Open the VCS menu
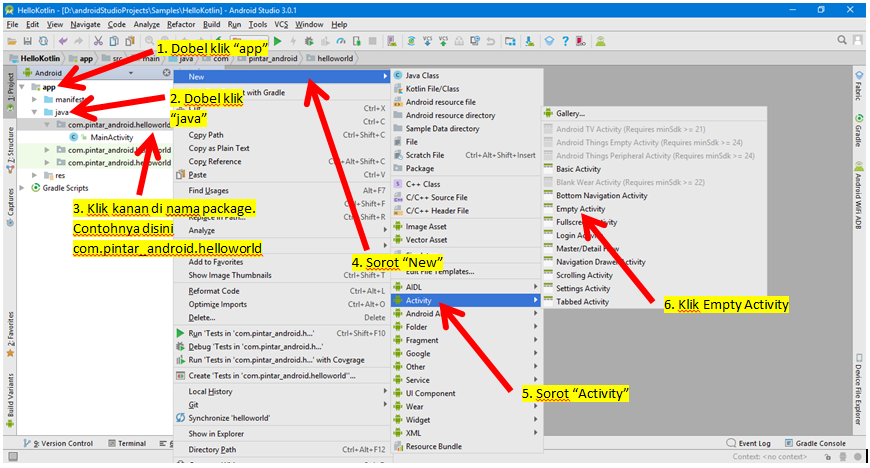 pos(281,24)
